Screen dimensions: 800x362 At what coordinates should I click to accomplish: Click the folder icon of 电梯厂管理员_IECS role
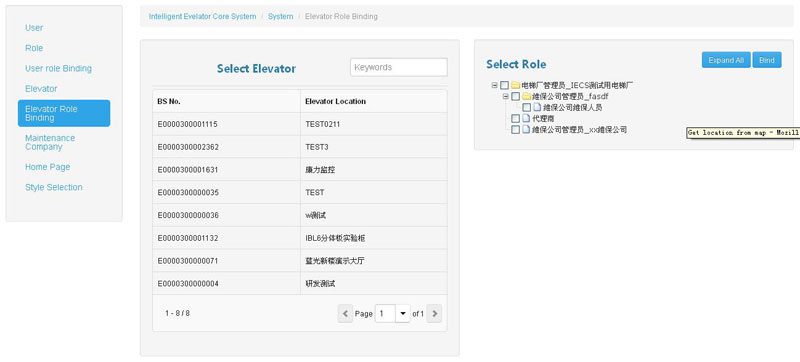click(x=515, y=85)
